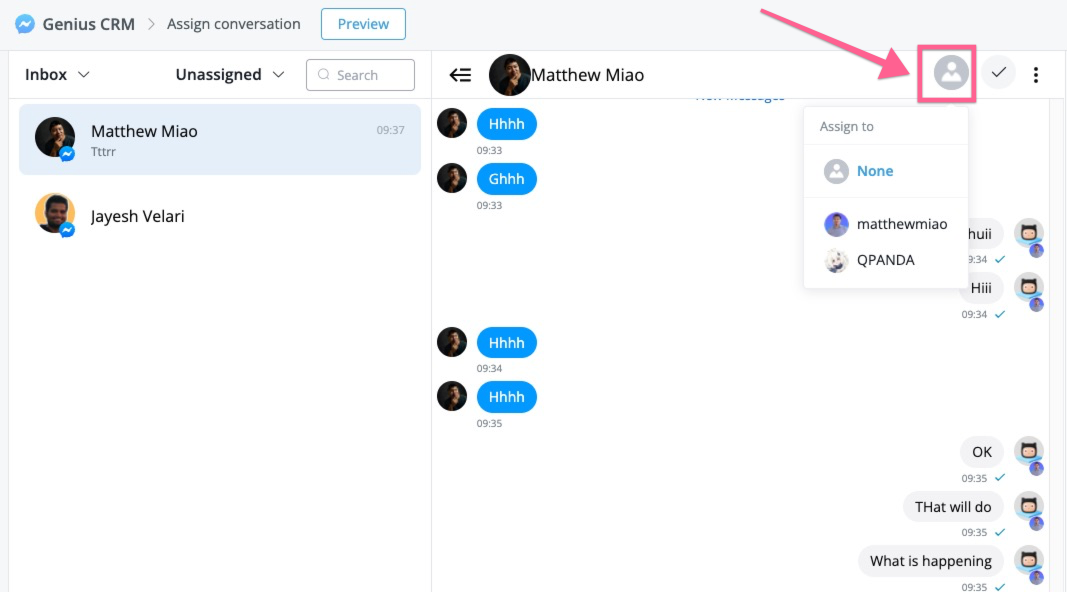The width and height of the screenshot is (1067, 592).
Task: Mark conversation done with checkmark icon
Action: [x=998, y=72]
